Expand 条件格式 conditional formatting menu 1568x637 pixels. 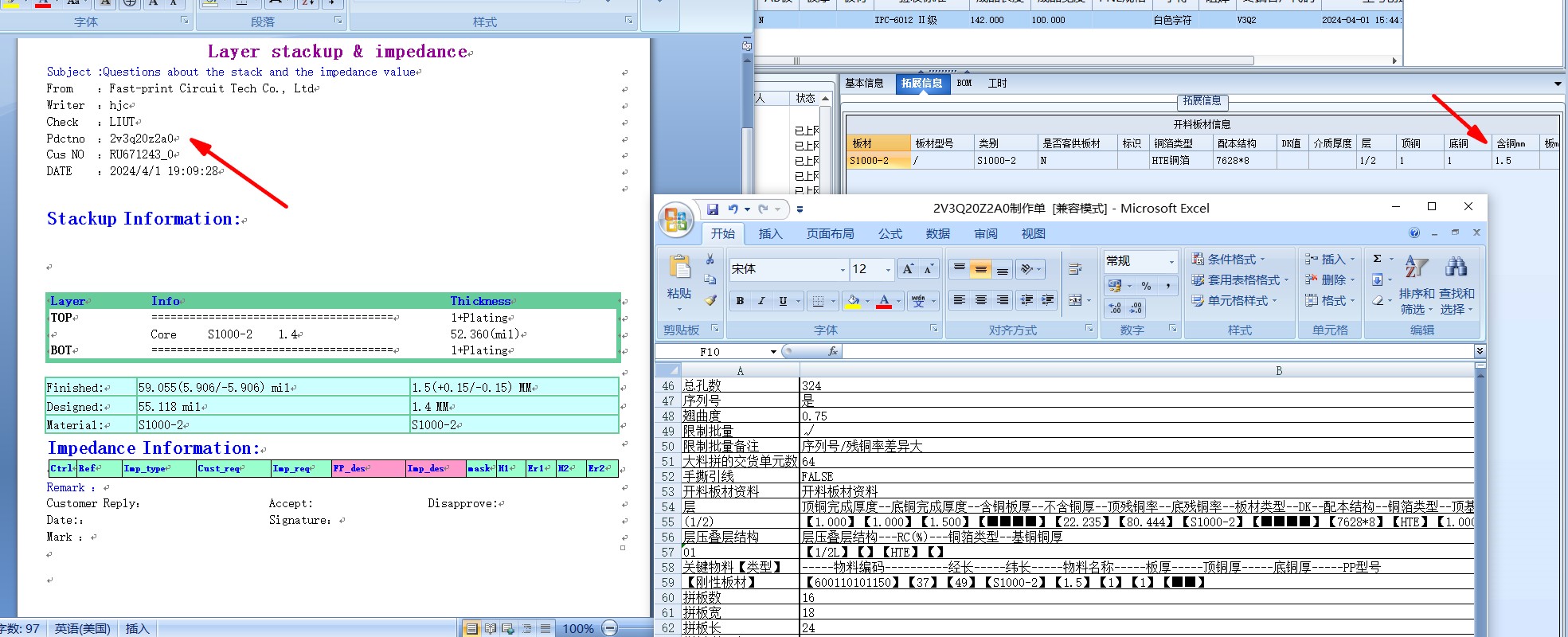(1228, 259)
